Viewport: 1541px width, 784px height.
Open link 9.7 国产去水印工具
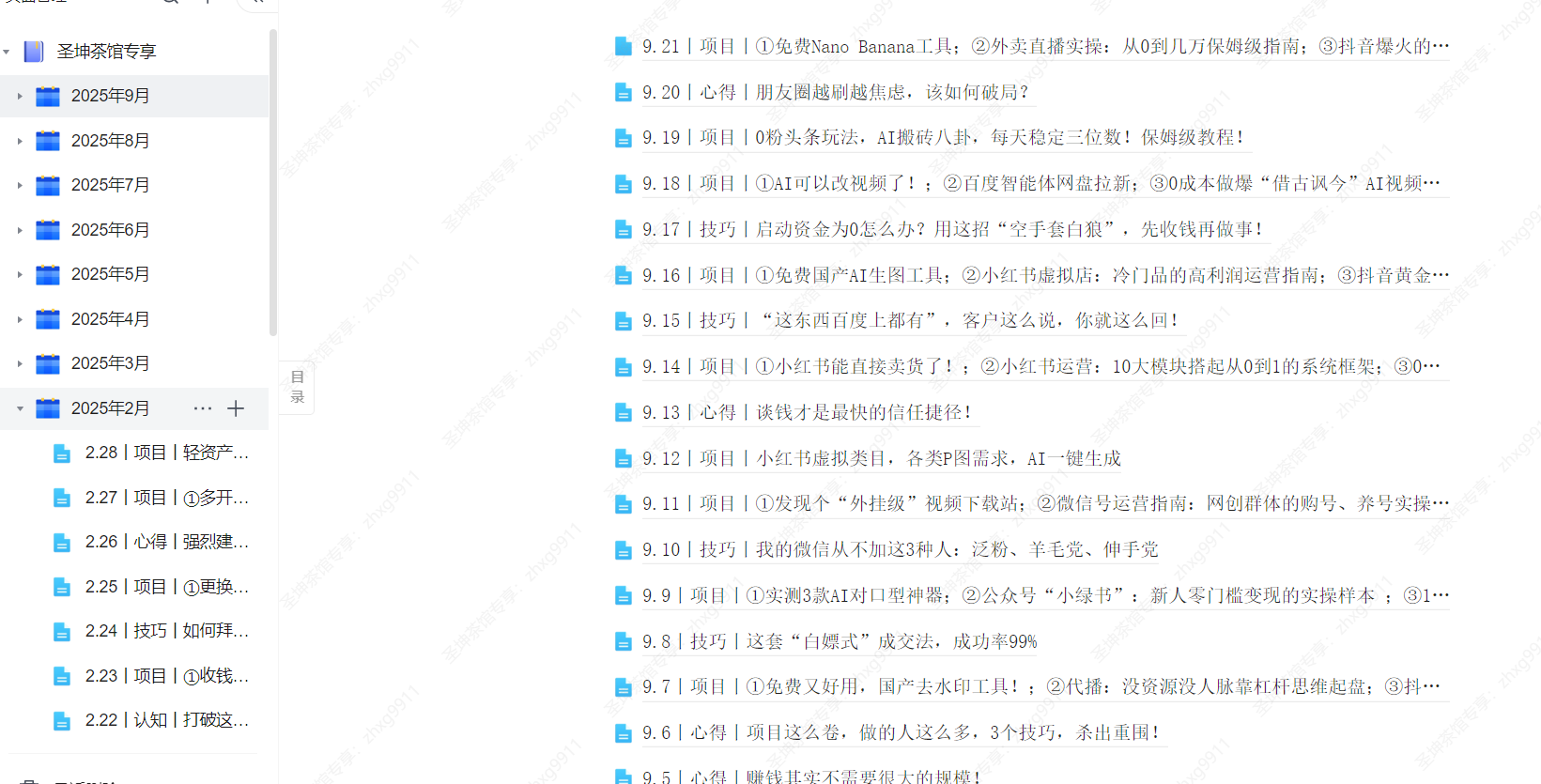point(1046,686)
